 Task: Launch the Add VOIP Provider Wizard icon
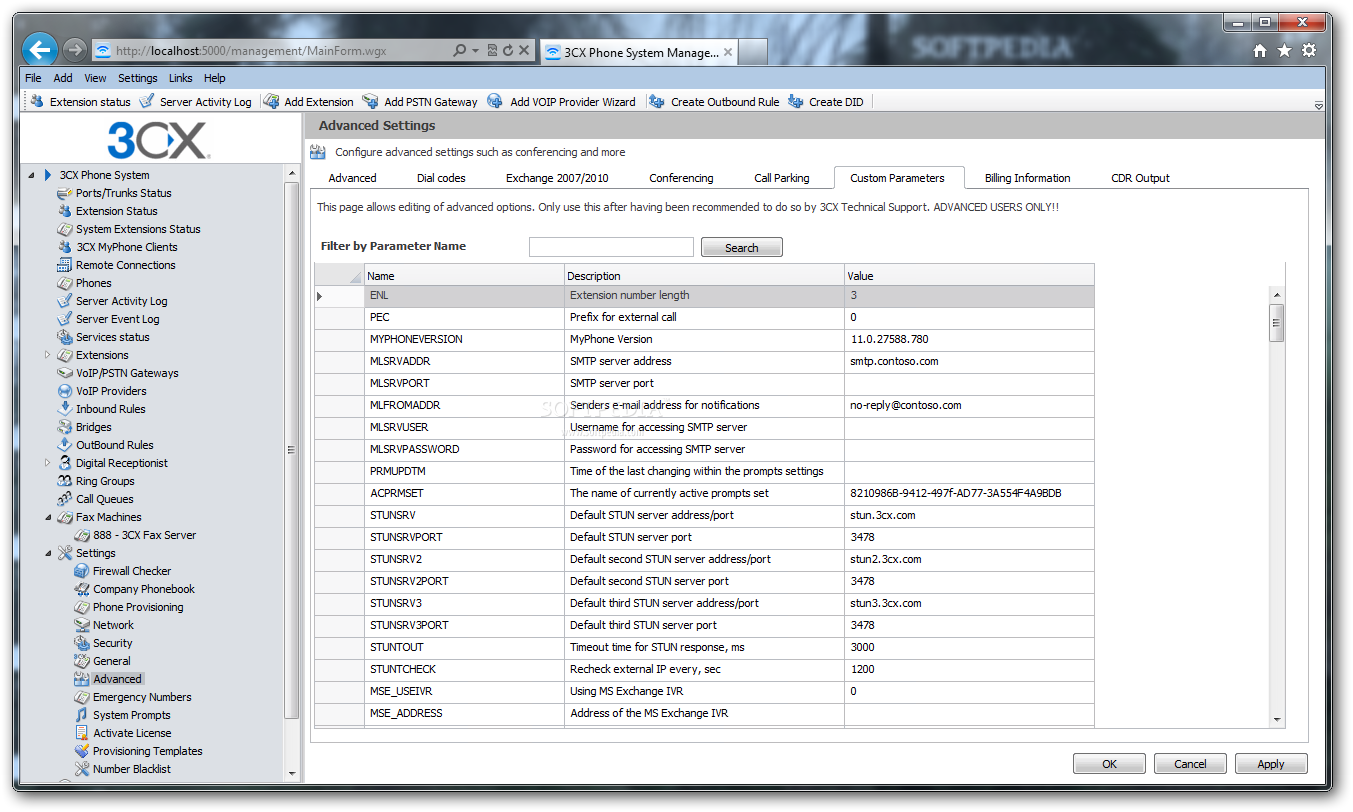(495, 101)
